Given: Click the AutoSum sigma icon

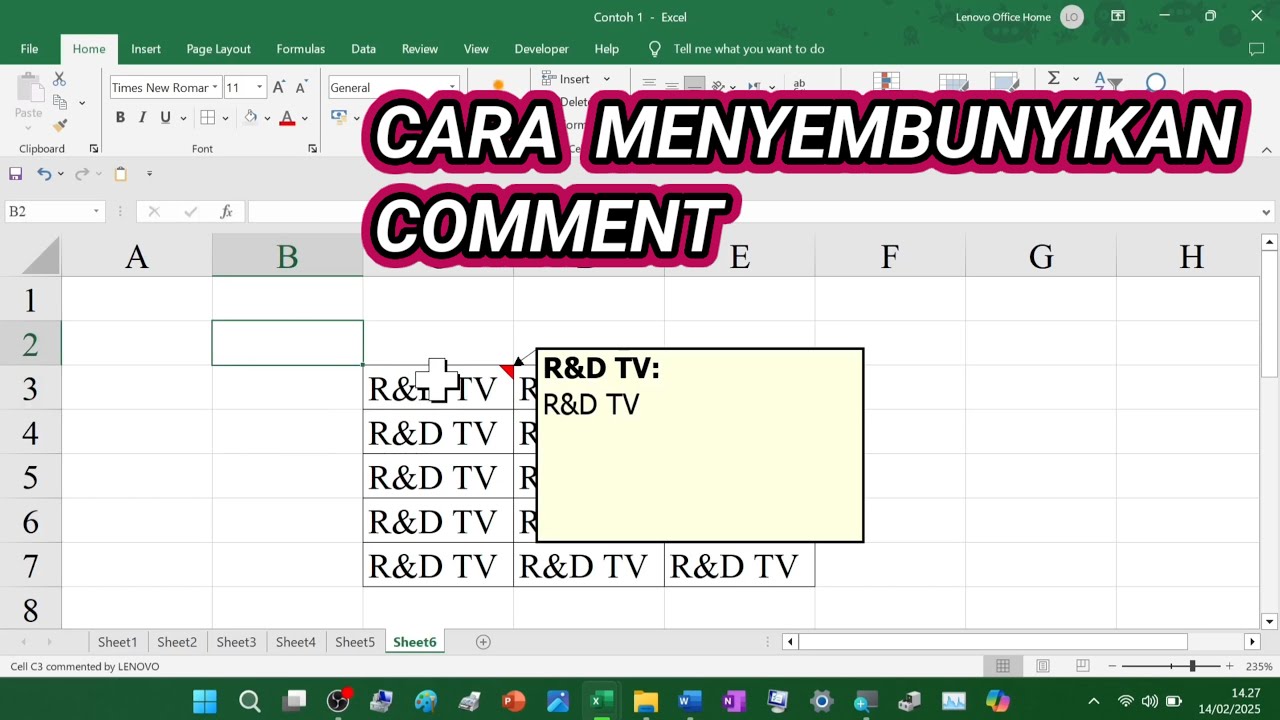Looking at the screenshot, I should [x=1053, y=78].
